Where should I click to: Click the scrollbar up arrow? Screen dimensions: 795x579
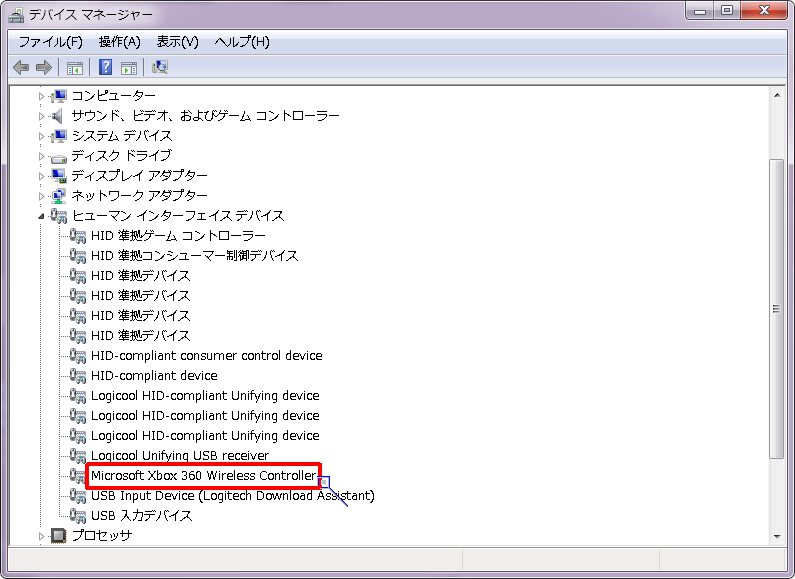click(777, 95)
